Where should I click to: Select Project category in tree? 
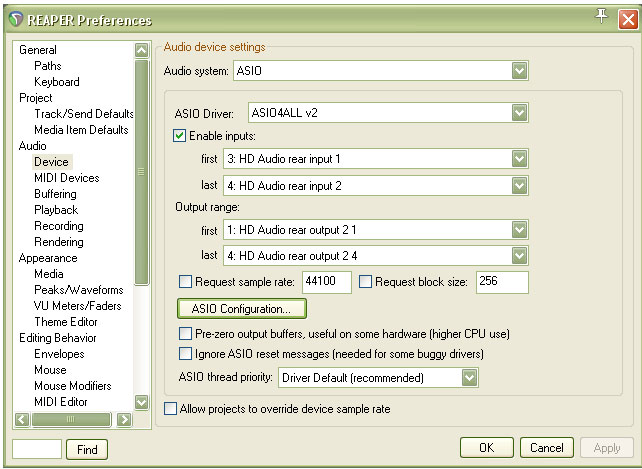36,98
